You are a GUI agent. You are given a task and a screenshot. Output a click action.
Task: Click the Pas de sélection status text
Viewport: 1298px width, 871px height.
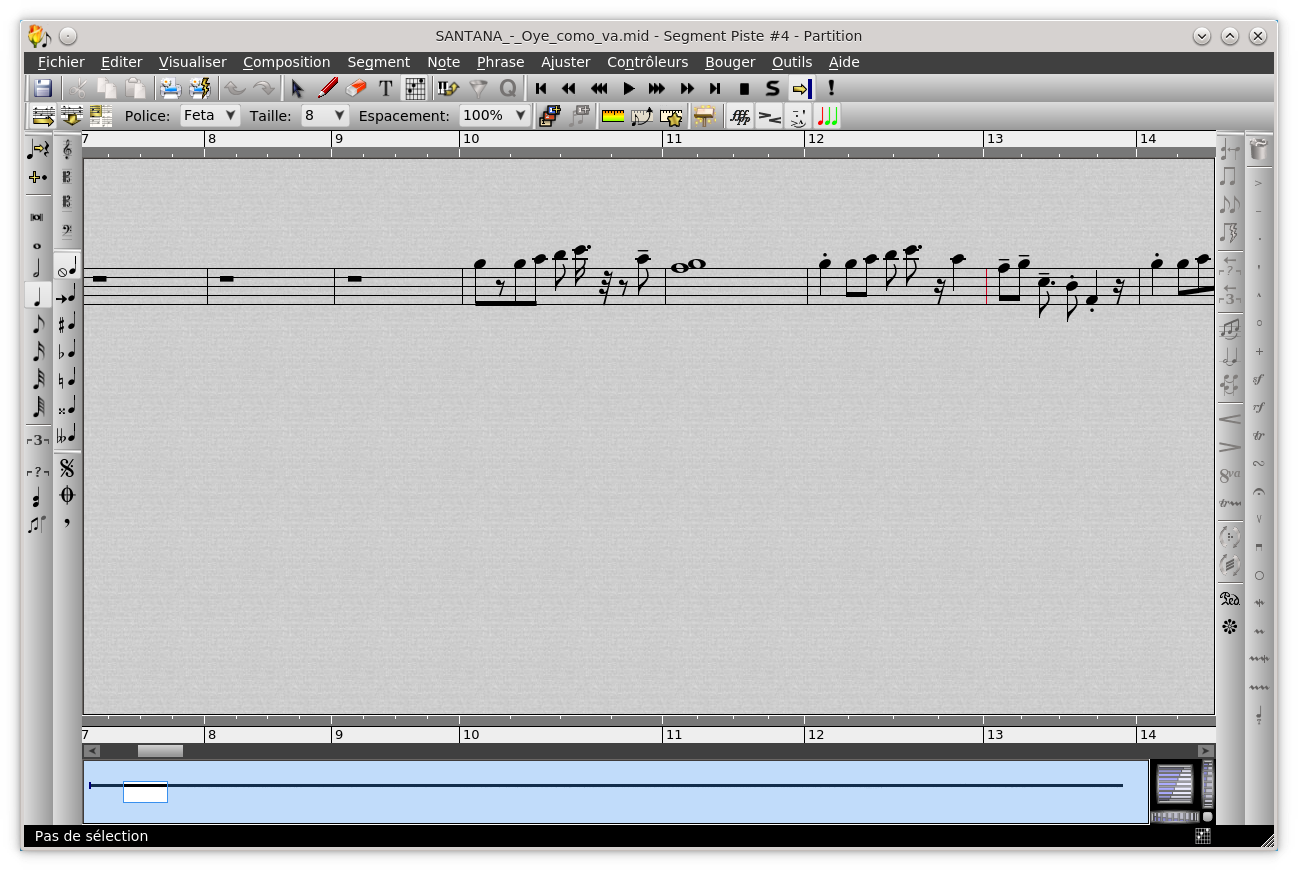[x=91, y=836]
